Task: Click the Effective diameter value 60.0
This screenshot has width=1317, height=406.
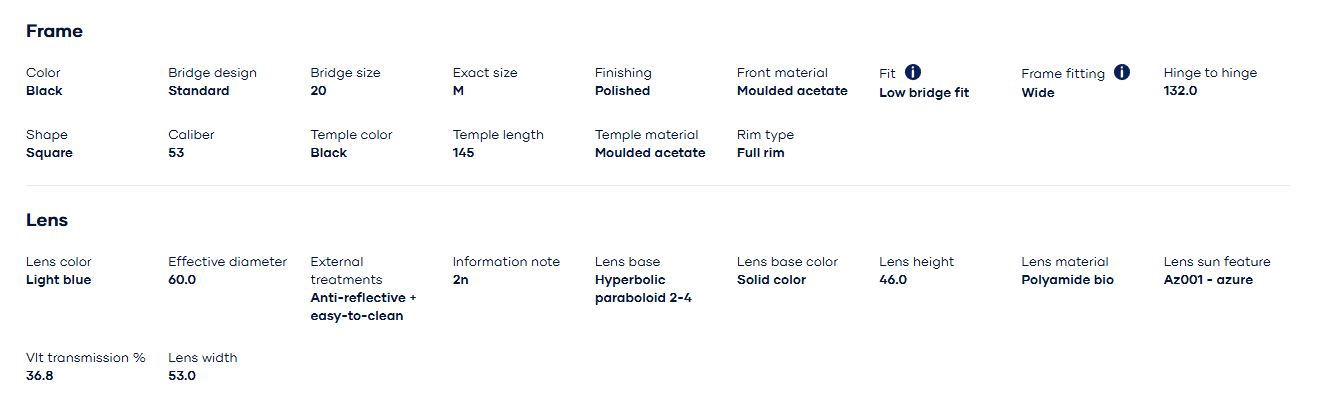Action: 182,280
